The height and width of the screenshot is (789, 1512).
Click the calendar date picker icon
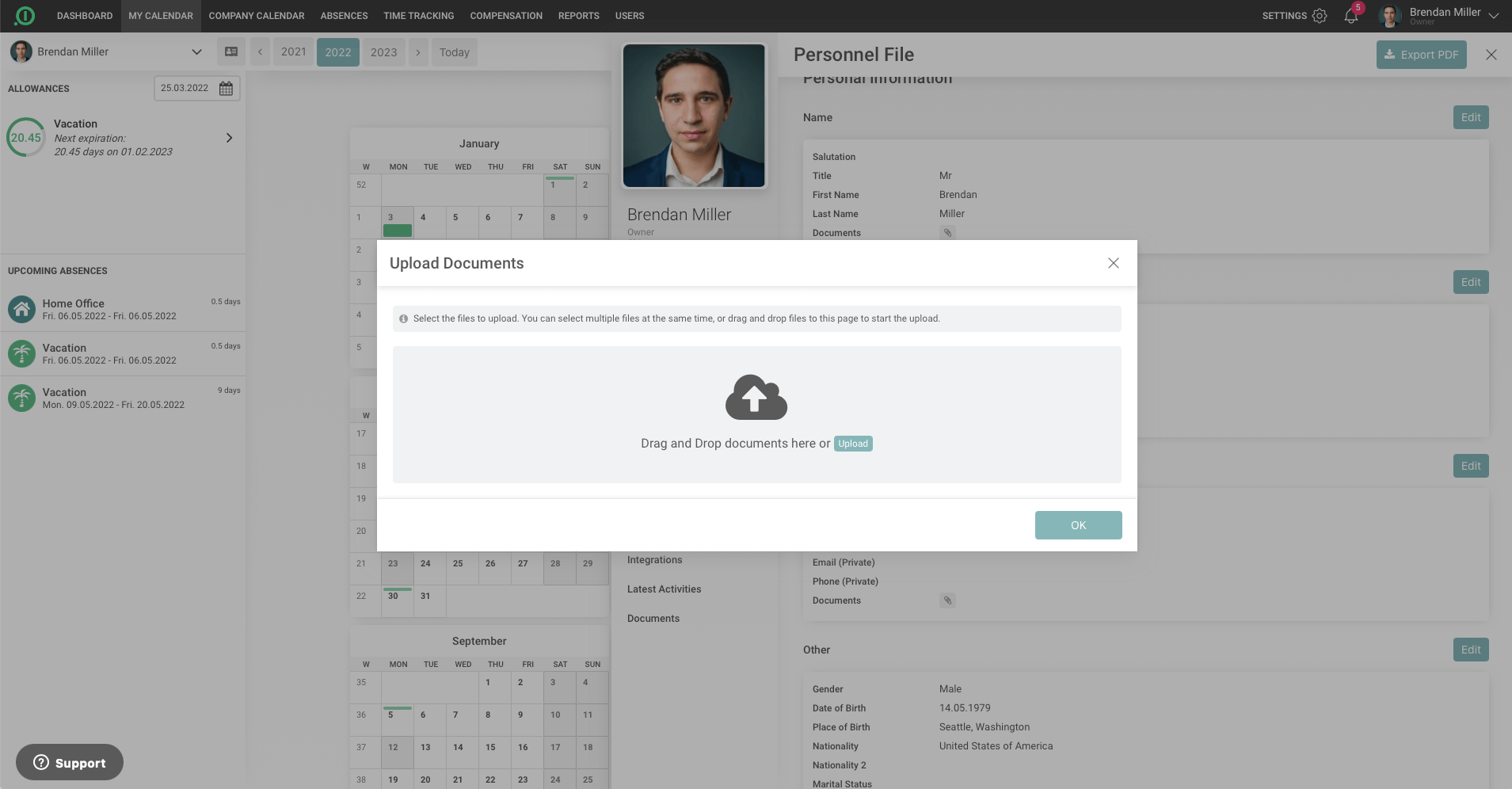click(x=226, y=89)
